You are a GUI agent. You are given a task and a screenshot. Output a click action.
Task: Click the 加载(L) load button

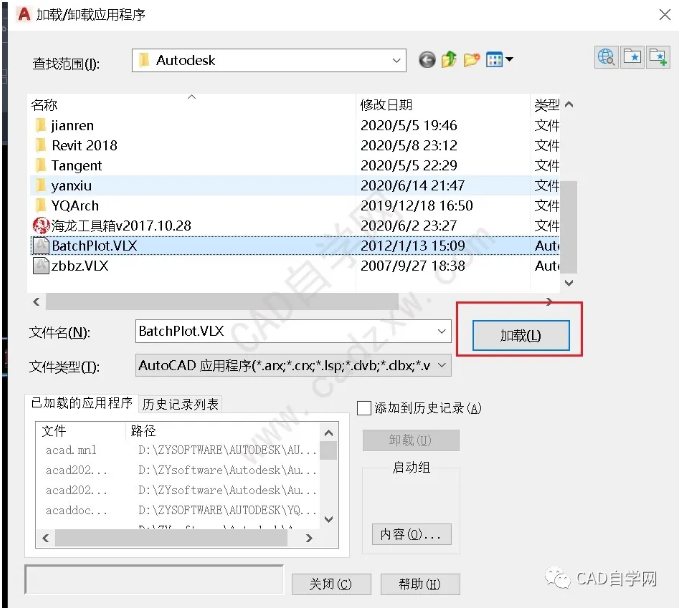[521, 335]
